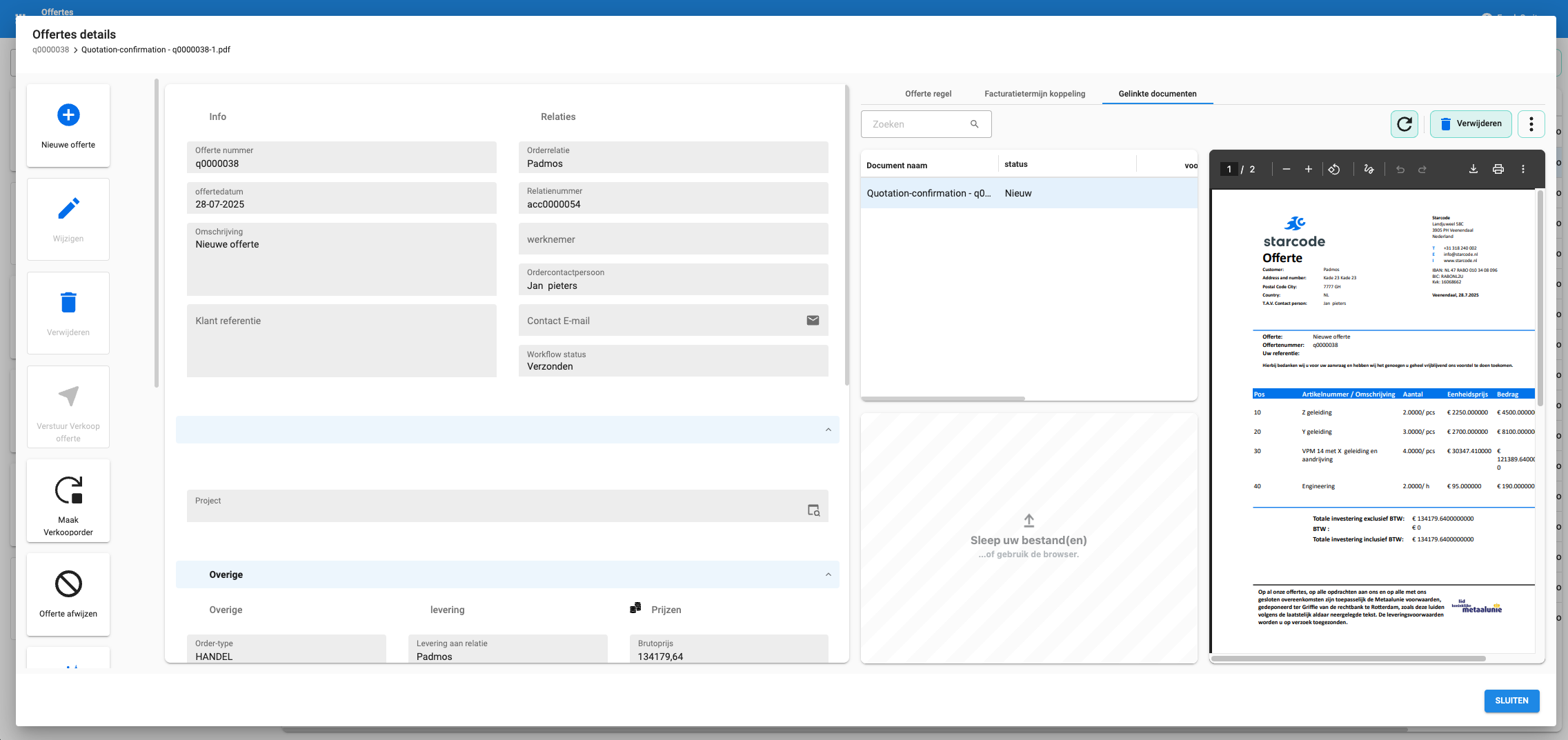
Task: Click the Levering aan relatie field
Action: (x=508, y=649)
